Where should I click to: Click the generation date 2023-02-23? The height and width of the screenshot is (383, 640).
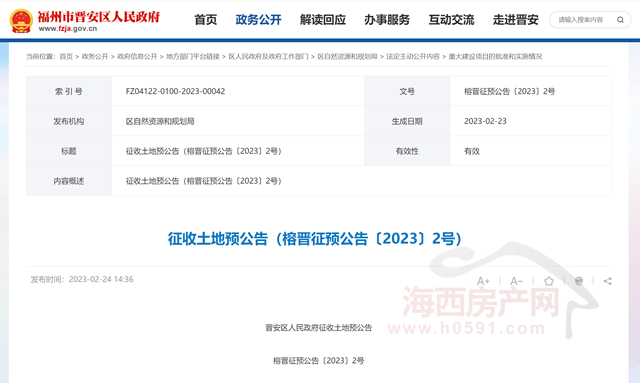(x=485, y=121)
